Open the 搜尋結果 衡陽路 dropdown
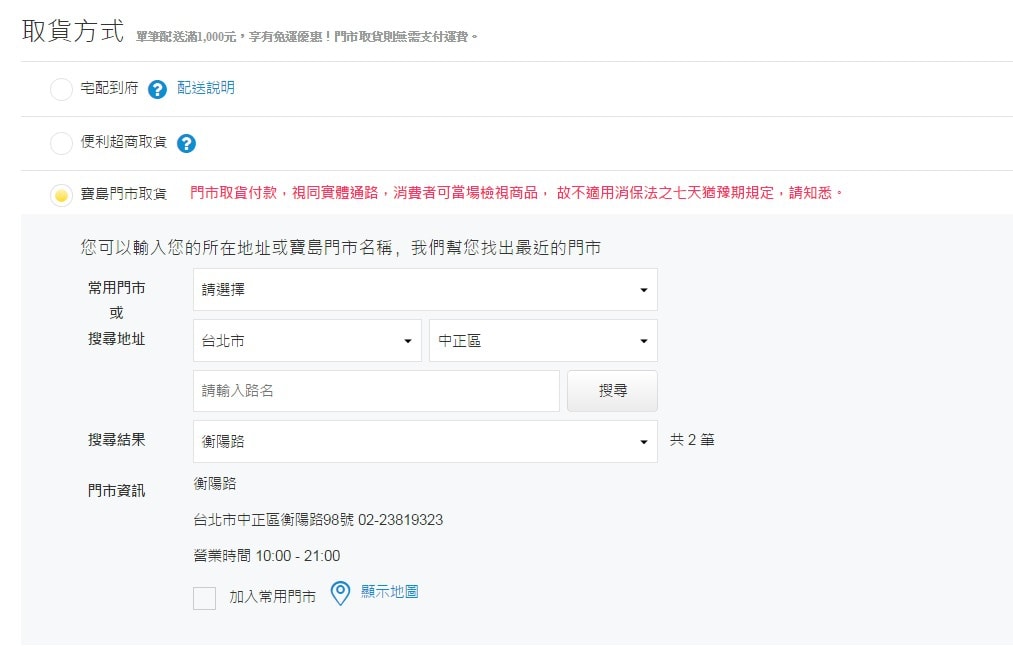Screen dimensions: 1013x651 [424, 442]
